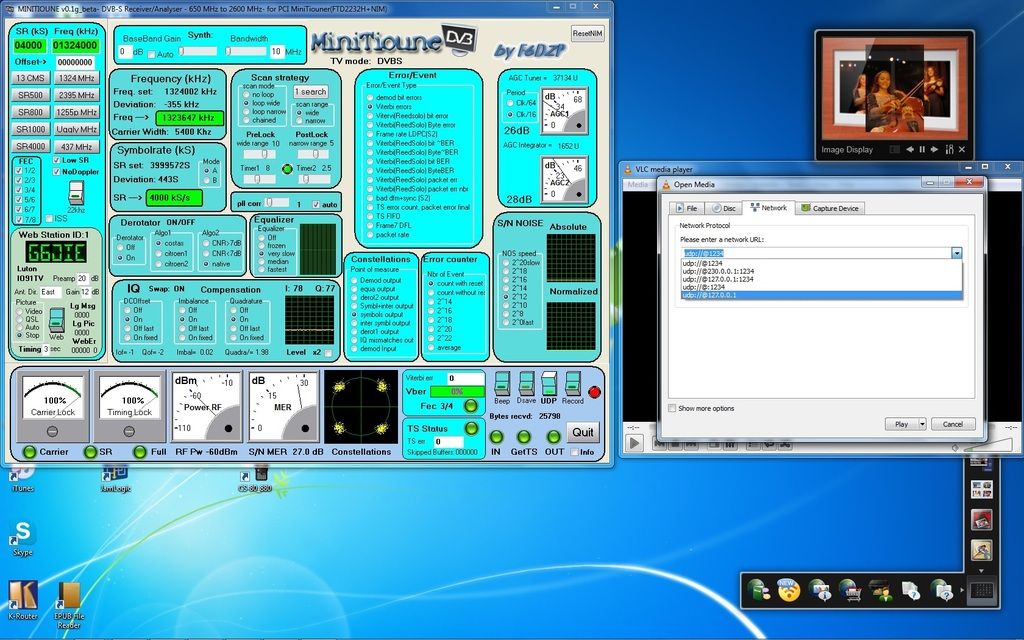Click the constellation scatter display
The image size is (1024, 640).
(x=360, y=407)
